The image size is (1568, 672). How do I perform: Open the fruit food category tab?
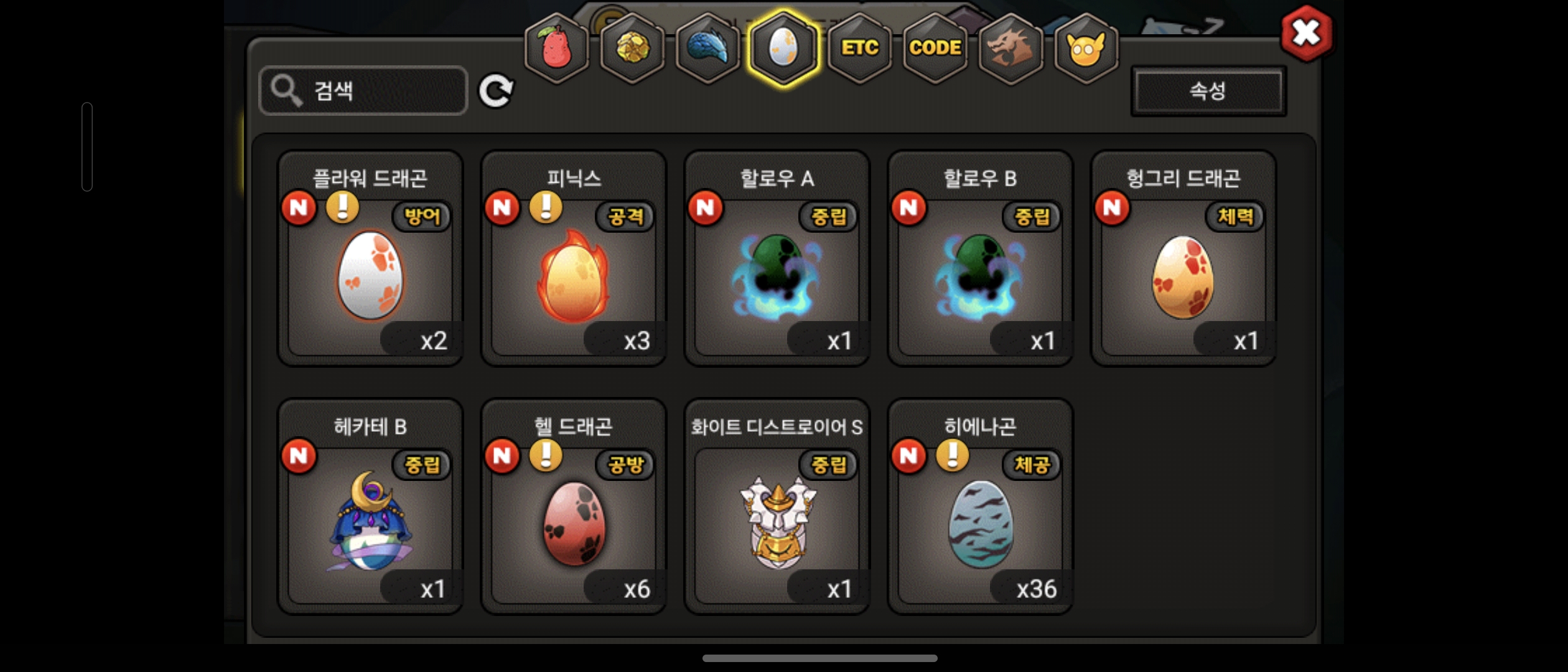click(556, 49)
